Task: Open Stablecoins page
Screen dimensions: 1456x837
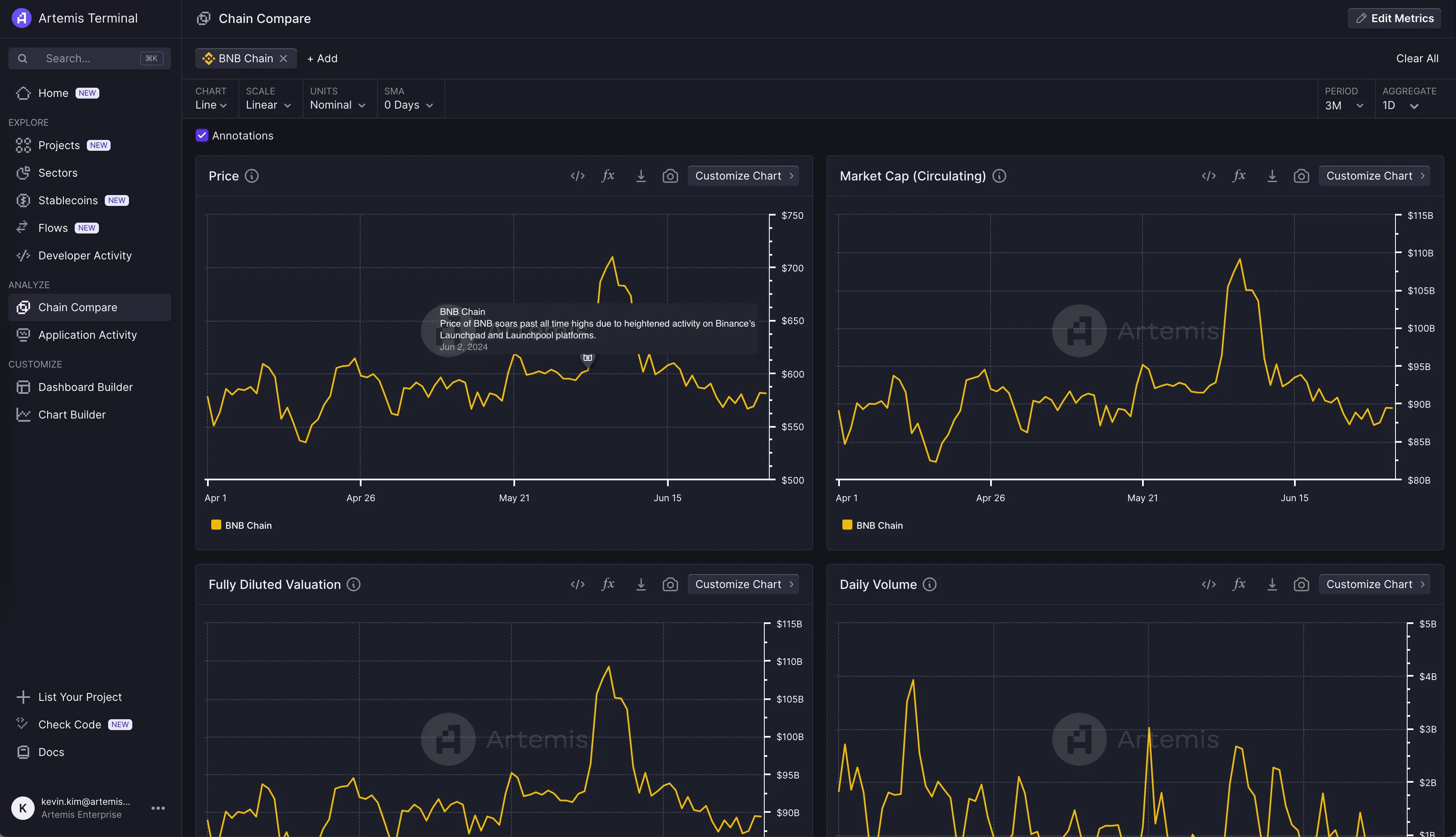Action: [x=90, y=200]
